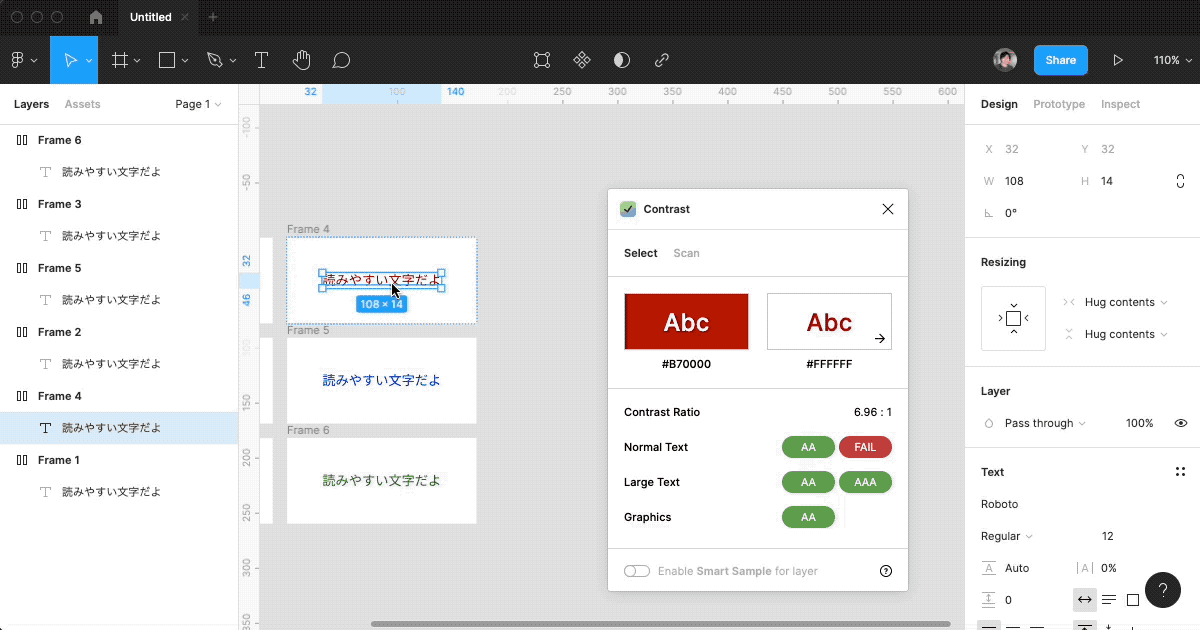Toggle layer visibility eye icon
The width and height of the screenshot is (1200, 630).
tap(1180, 423)
